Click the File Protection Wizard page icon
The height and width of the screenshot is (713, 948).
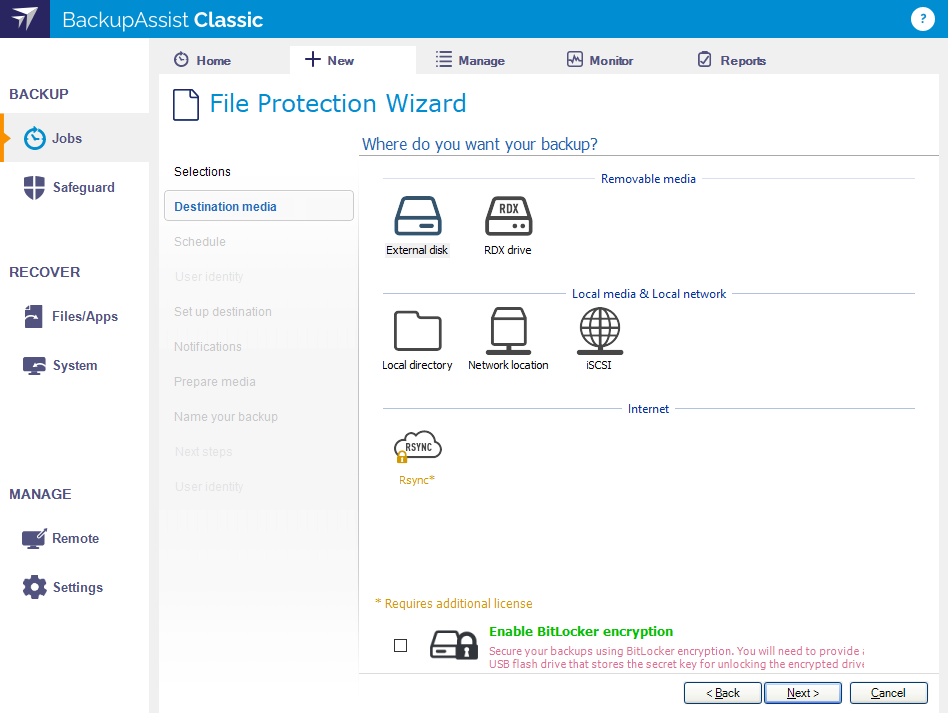pos(186,105)
